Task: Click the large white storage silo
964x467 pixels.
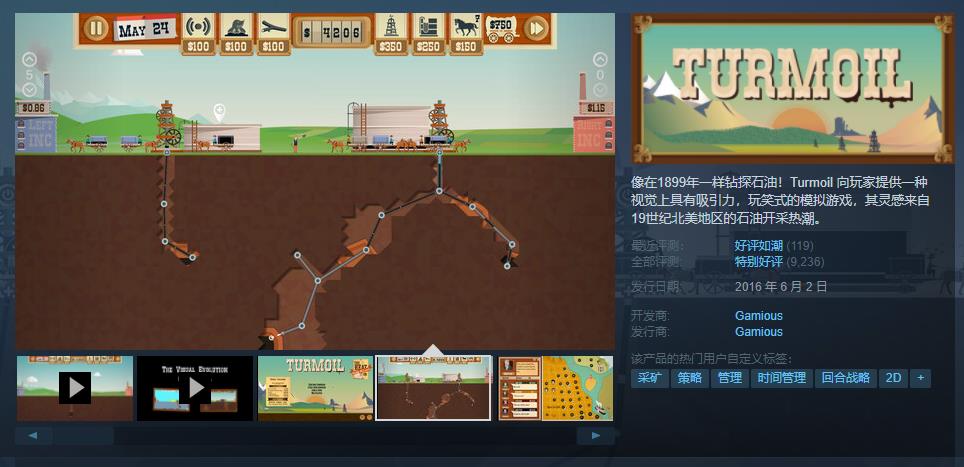Action: coord(390,124)
